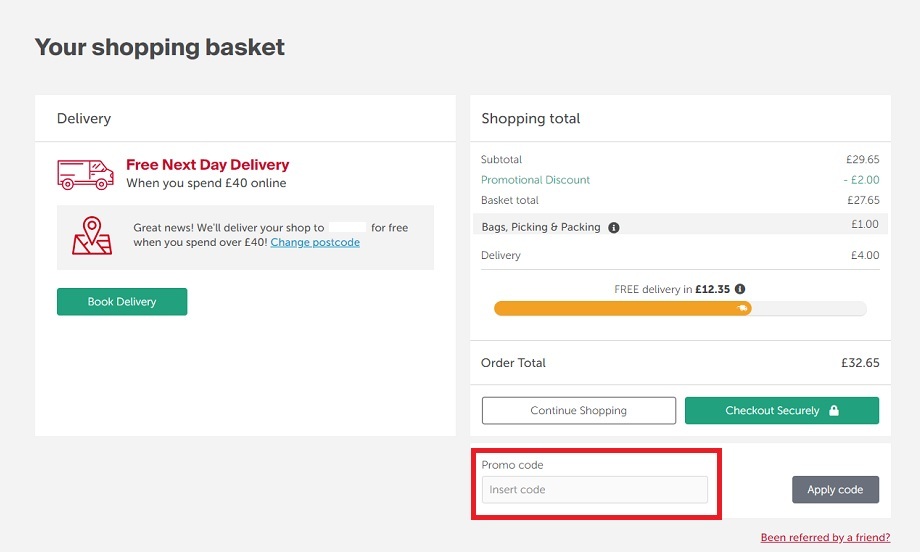Viewport: 920px width, 552px height.
Task: Click the Subtotal value £29.65
Action: coord(862,160)
